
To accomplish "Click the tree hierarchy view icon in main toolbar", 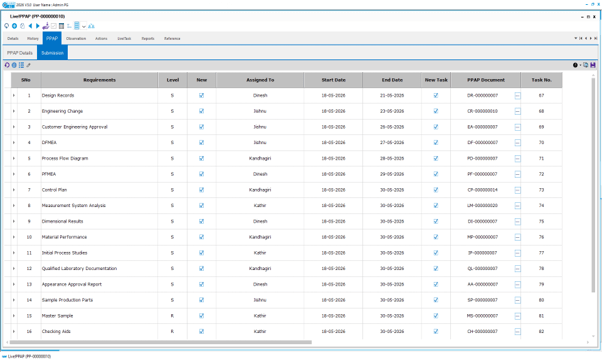I will click(x=69, y=26).
